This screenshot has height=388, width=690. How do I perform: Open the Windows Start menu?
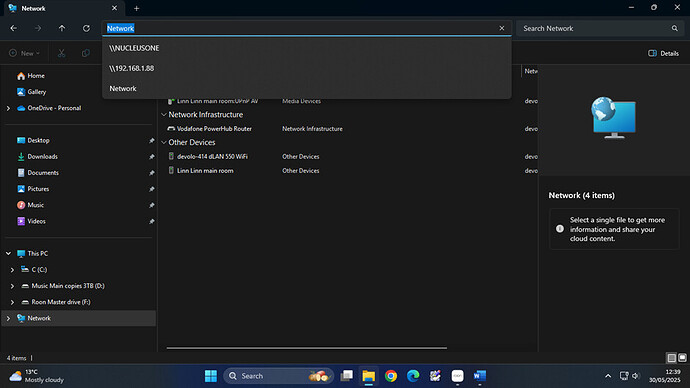[211, 376]
